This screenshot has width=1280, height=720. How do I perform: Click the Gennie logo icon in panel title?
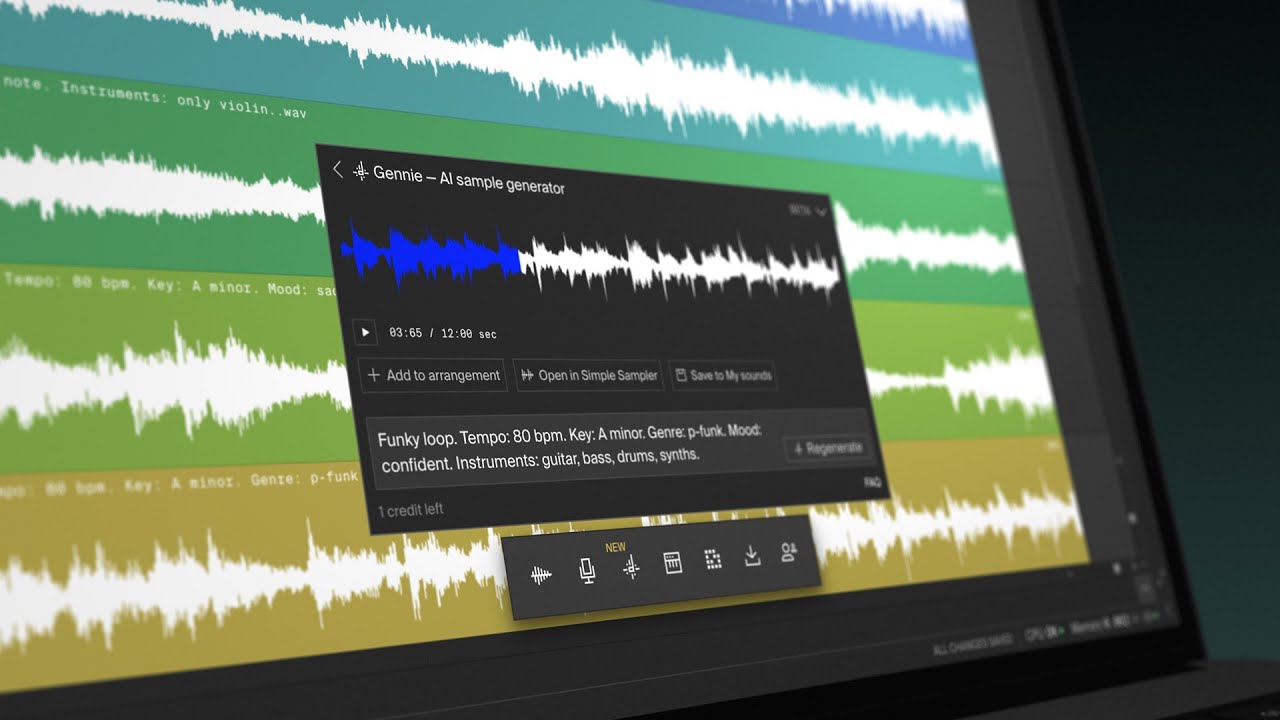[x=361, y=172]
